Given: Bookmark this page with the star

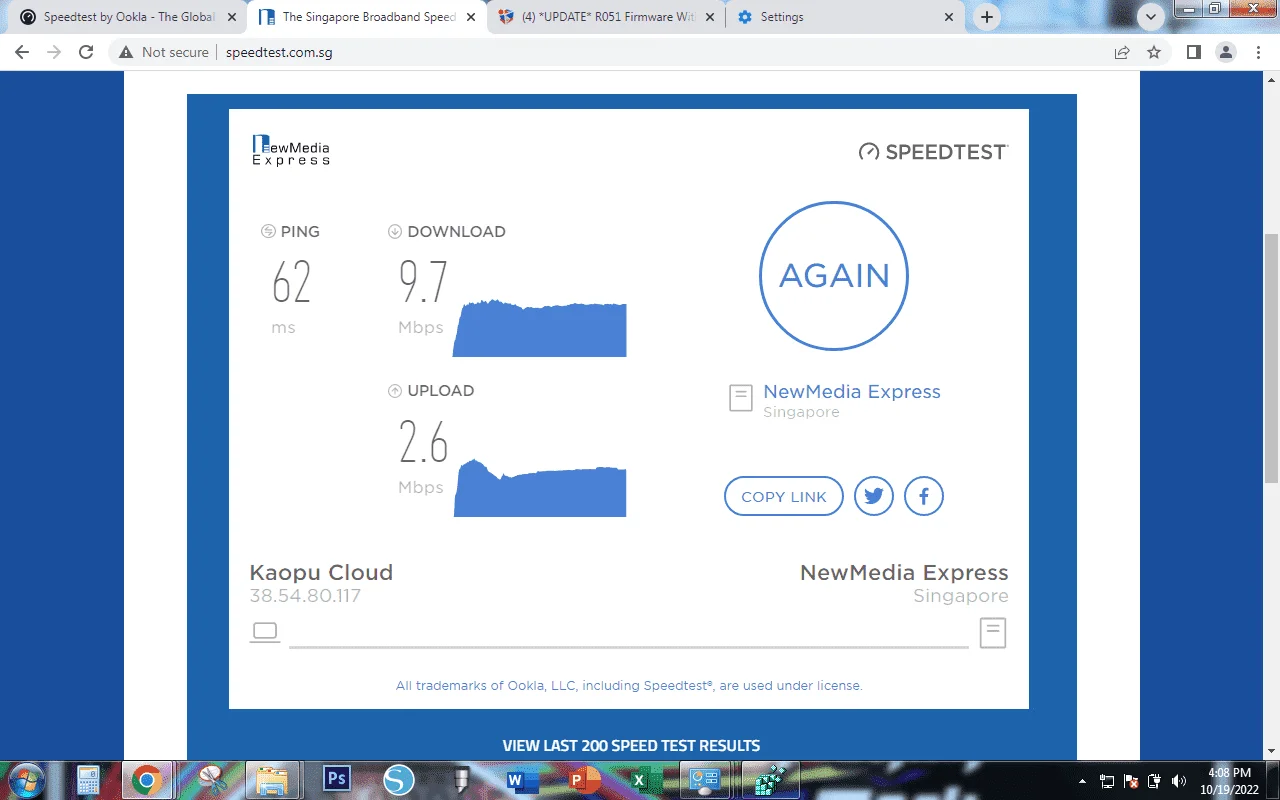Looking at the screenshot, I should pyautogui.click(x=1154, y=52).
